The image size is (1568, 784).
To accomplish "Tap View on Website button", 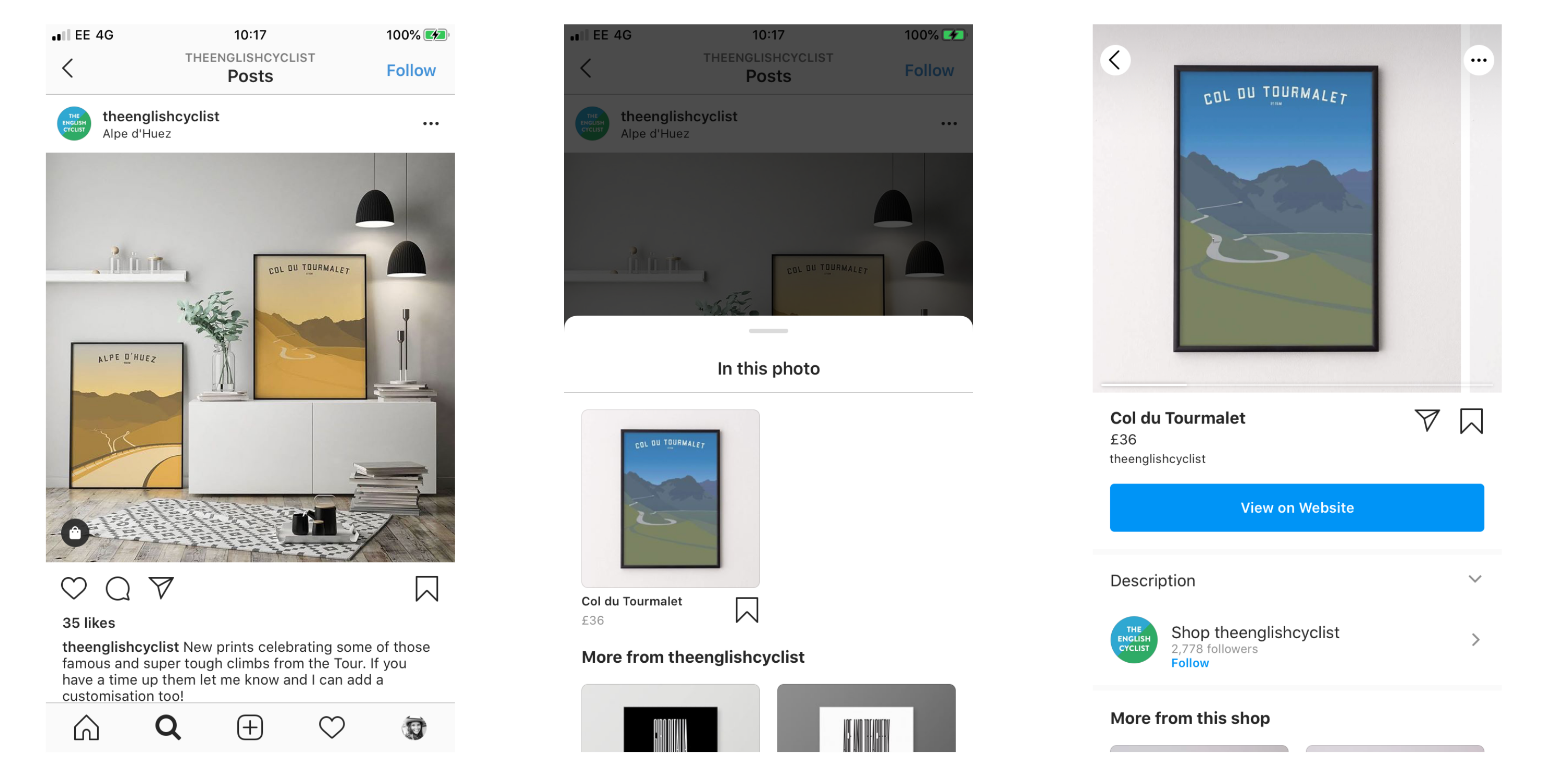I will [1297, 508].
